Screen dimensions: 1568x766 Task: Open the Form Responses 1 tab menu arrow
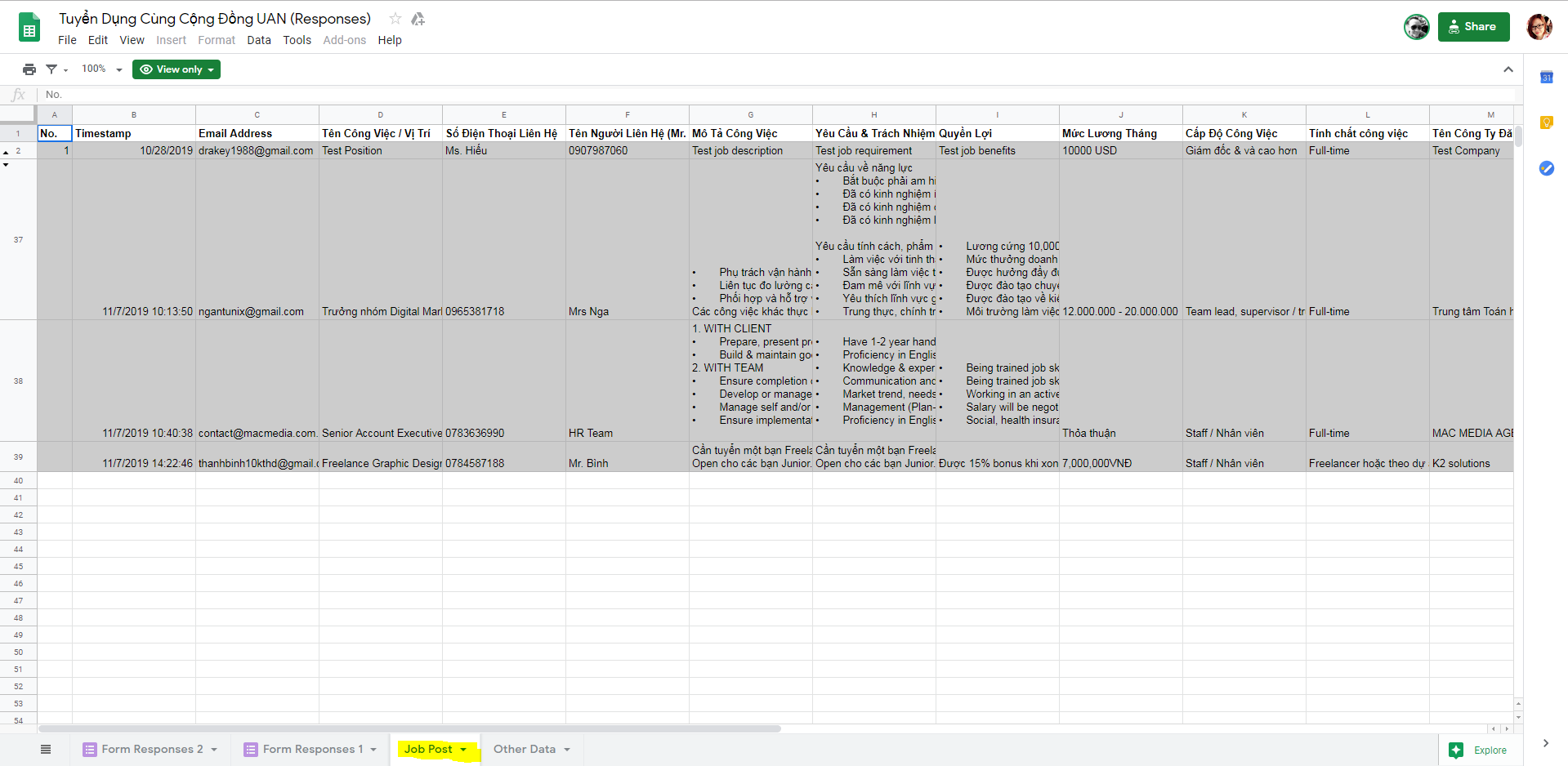click(x=373, y=750)
